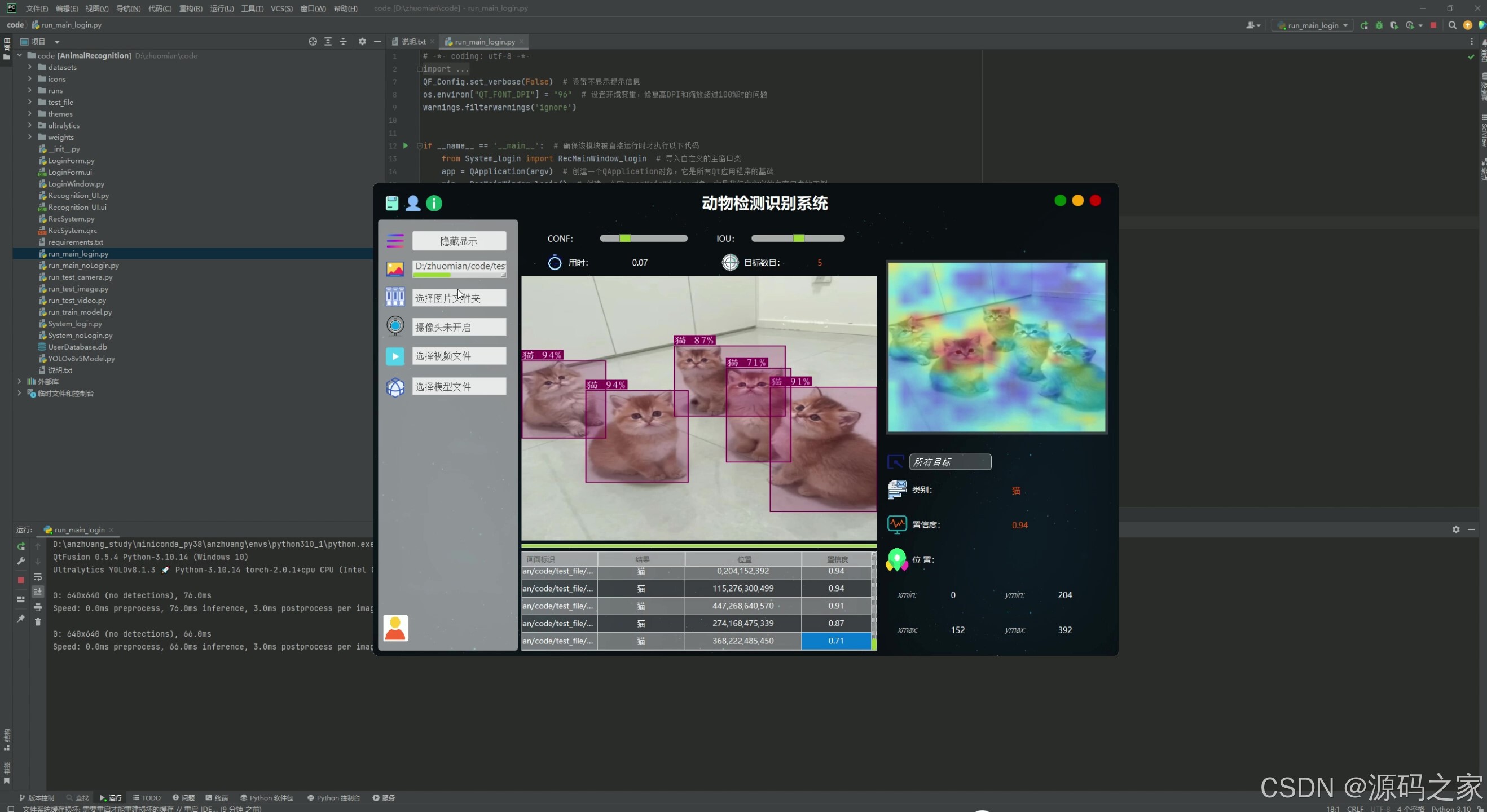Screen dimensions: 1487x812
Task: Click the model file icon in sidebar
Action: click(x=395, y=387)
